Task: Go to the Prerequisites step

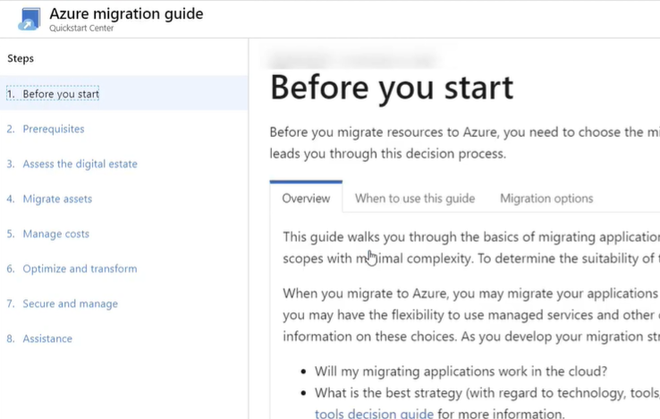Action: [53, 129]
